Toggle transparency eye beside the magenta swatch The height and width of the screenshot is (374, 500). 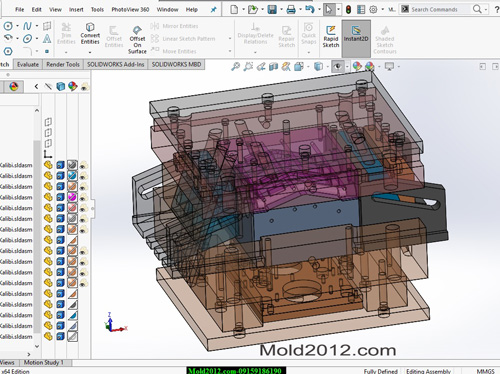click(83, 198)
